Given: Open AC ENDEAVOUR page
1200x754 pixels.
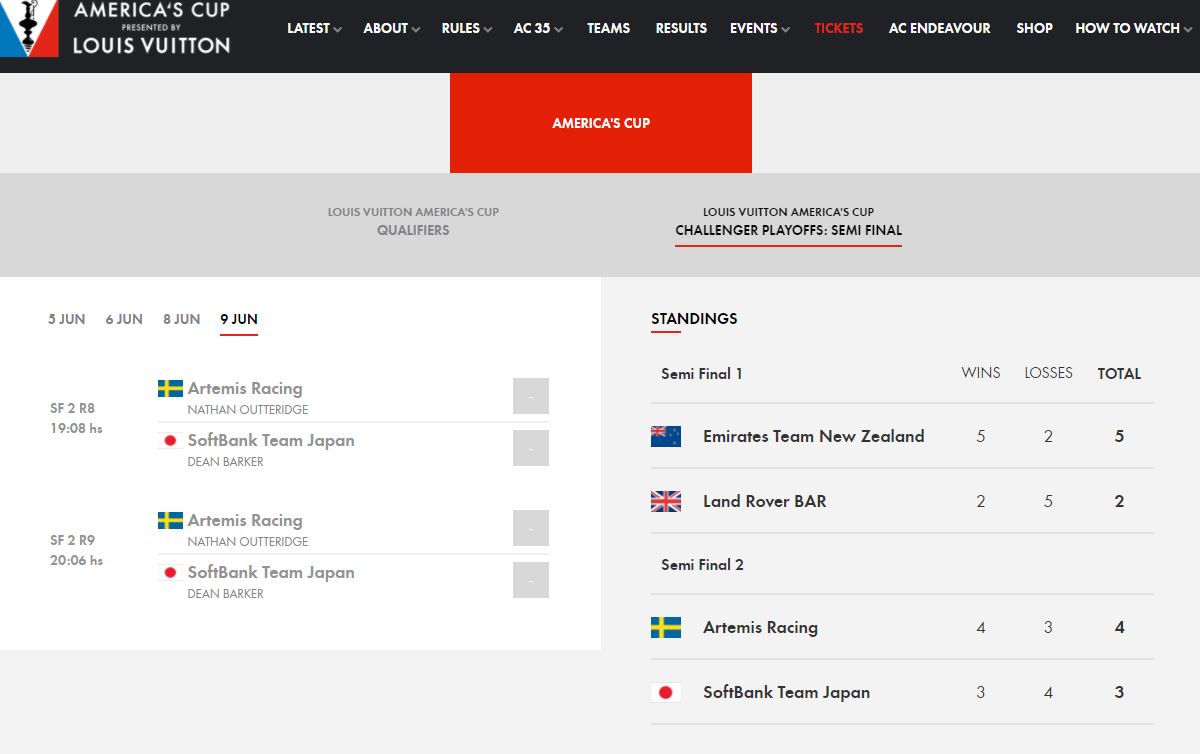Looking at the screenshot, I should click(x=940, y=28).
